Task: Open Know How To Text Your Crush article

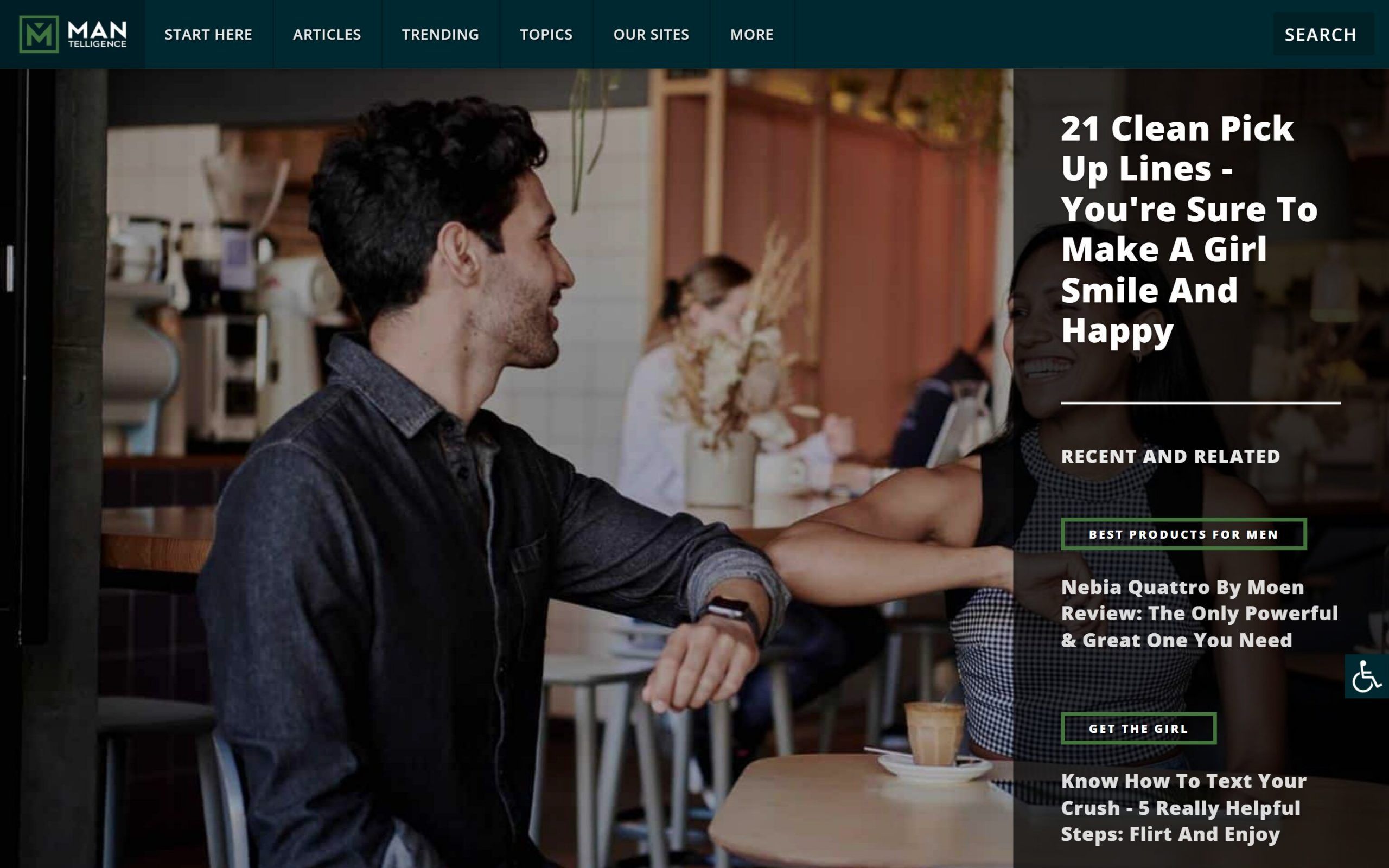Action: (x=1183, y=807)
